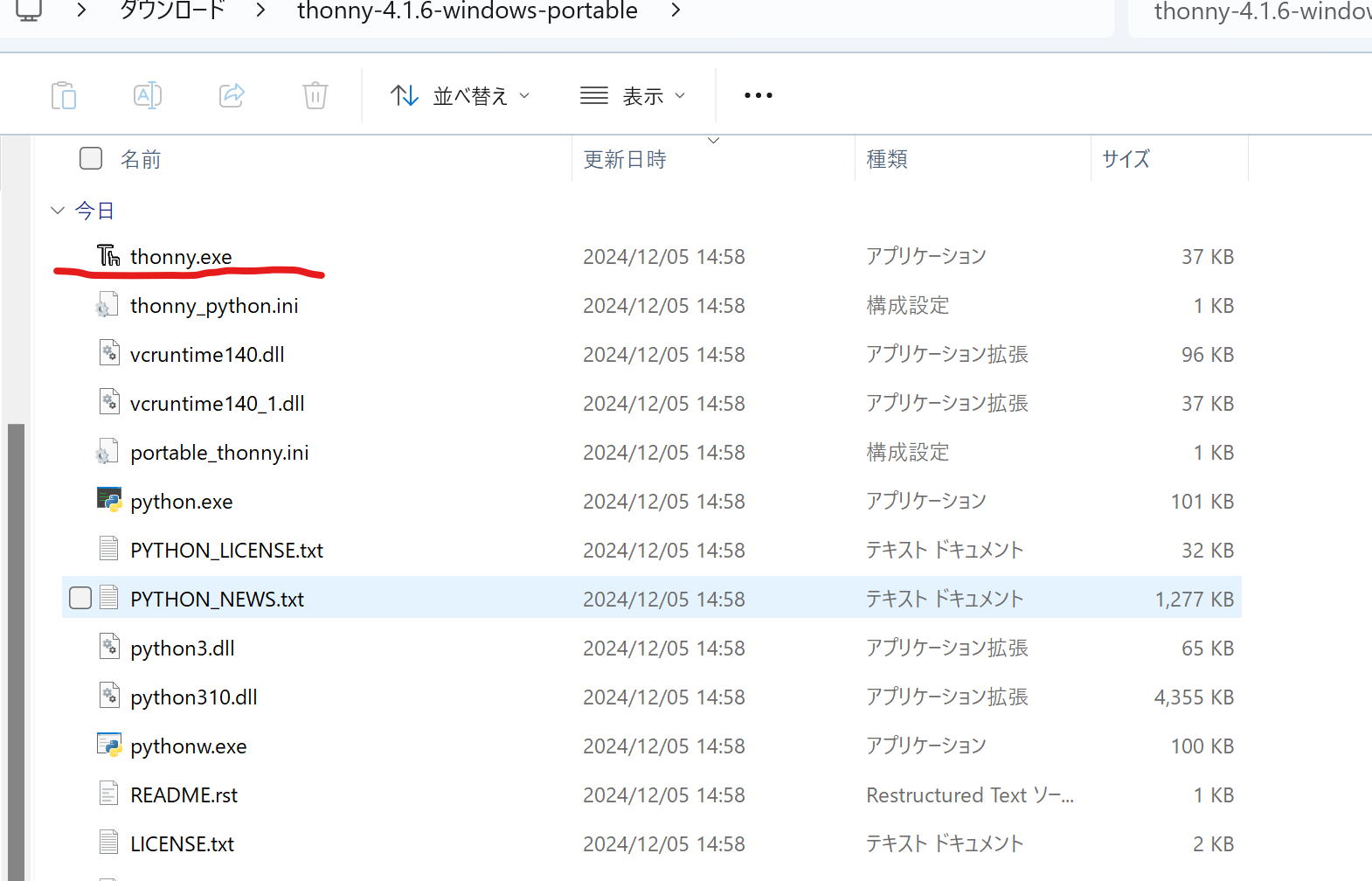Select the python310.dll file name
Viewport: 1372px width, 881px height.
(x=194, y=697)
